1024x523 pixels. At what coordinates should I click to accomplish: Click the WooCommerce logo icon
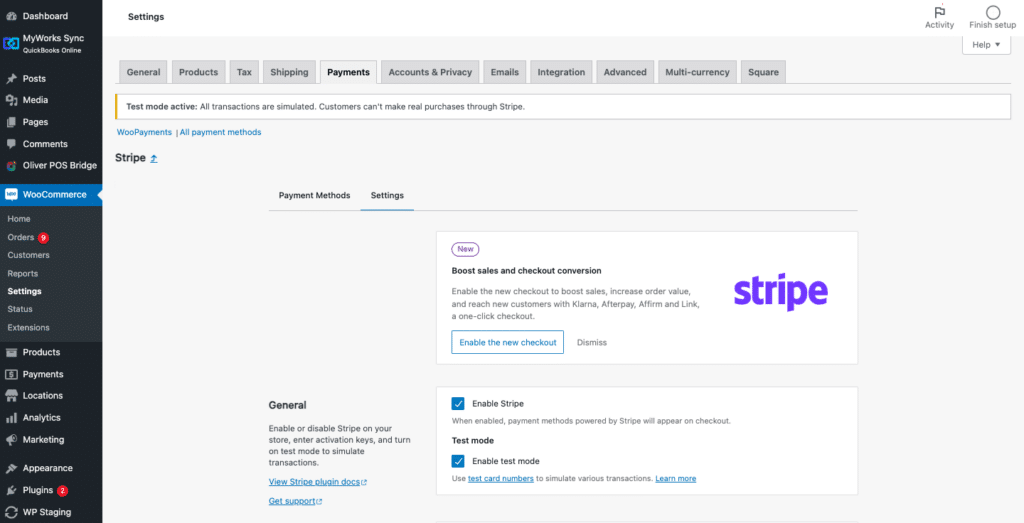(11, 195)
